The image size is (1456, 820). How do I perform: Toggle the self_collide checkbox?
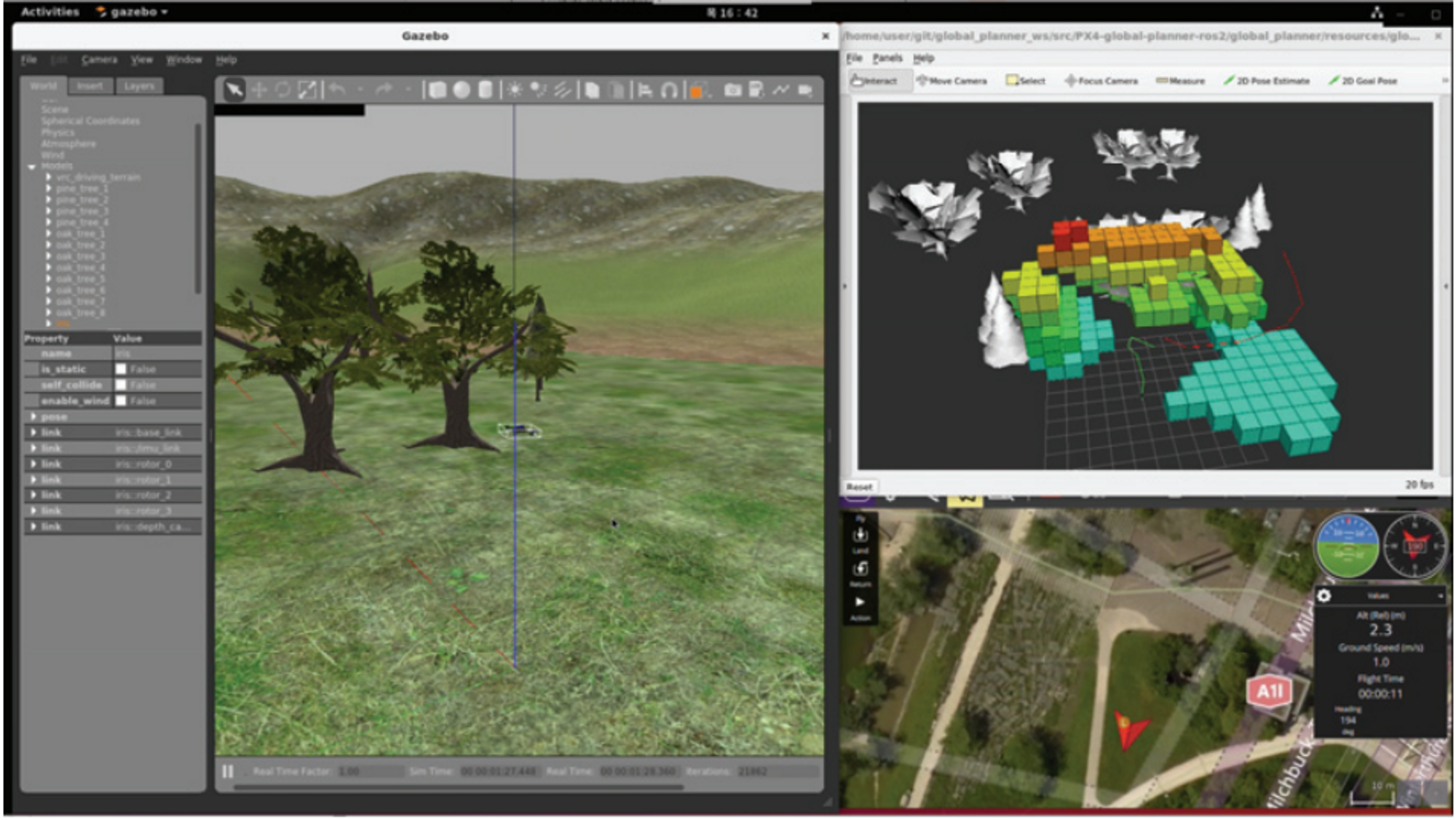tap(121, 385)
